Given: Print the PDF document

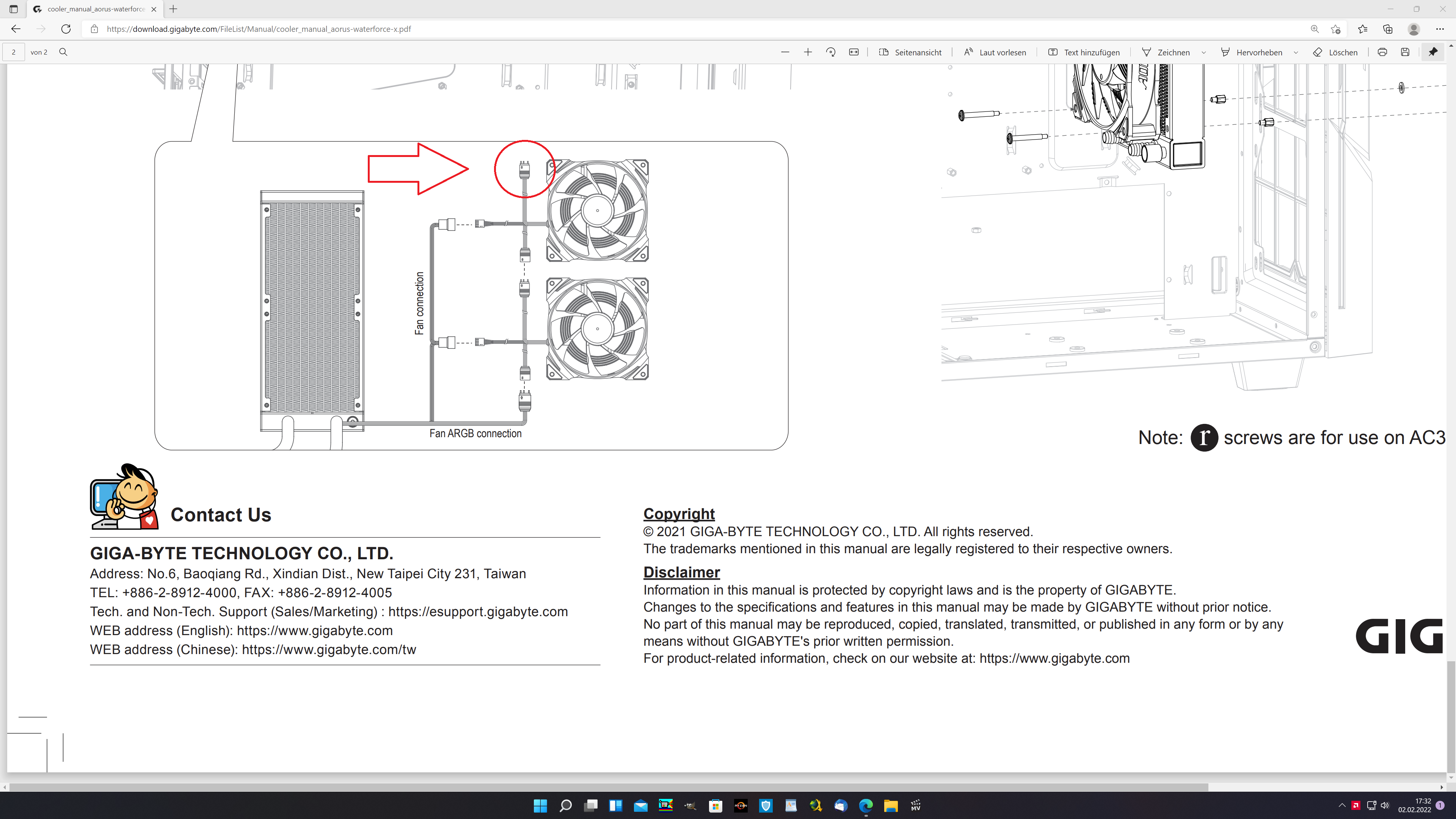Looking at the screenshot, I should tap(1382, 52).
